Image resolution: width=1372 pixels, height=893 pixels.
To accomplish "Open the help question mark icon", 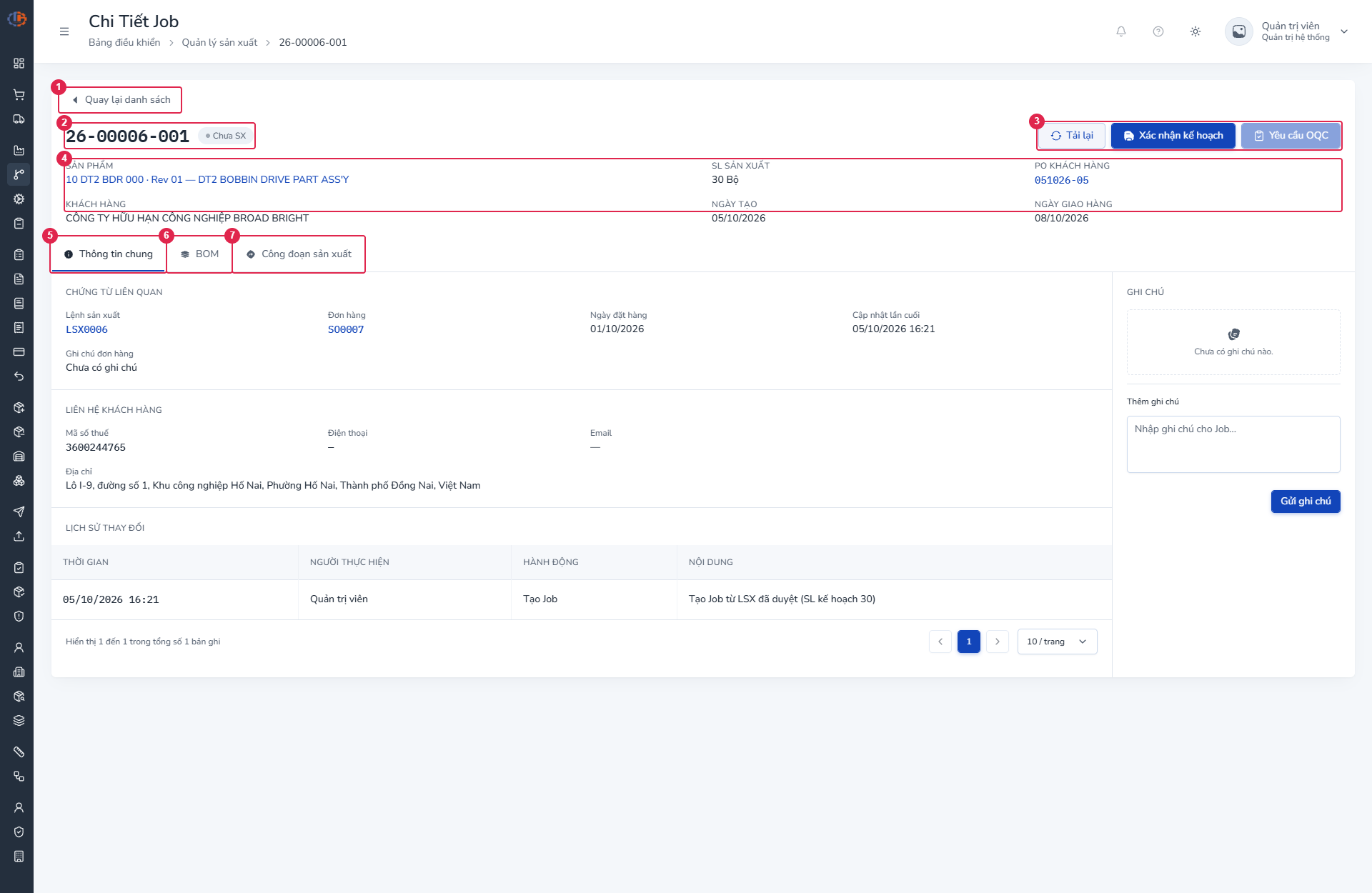I will pyautogui.click(x=1158, y=31).
